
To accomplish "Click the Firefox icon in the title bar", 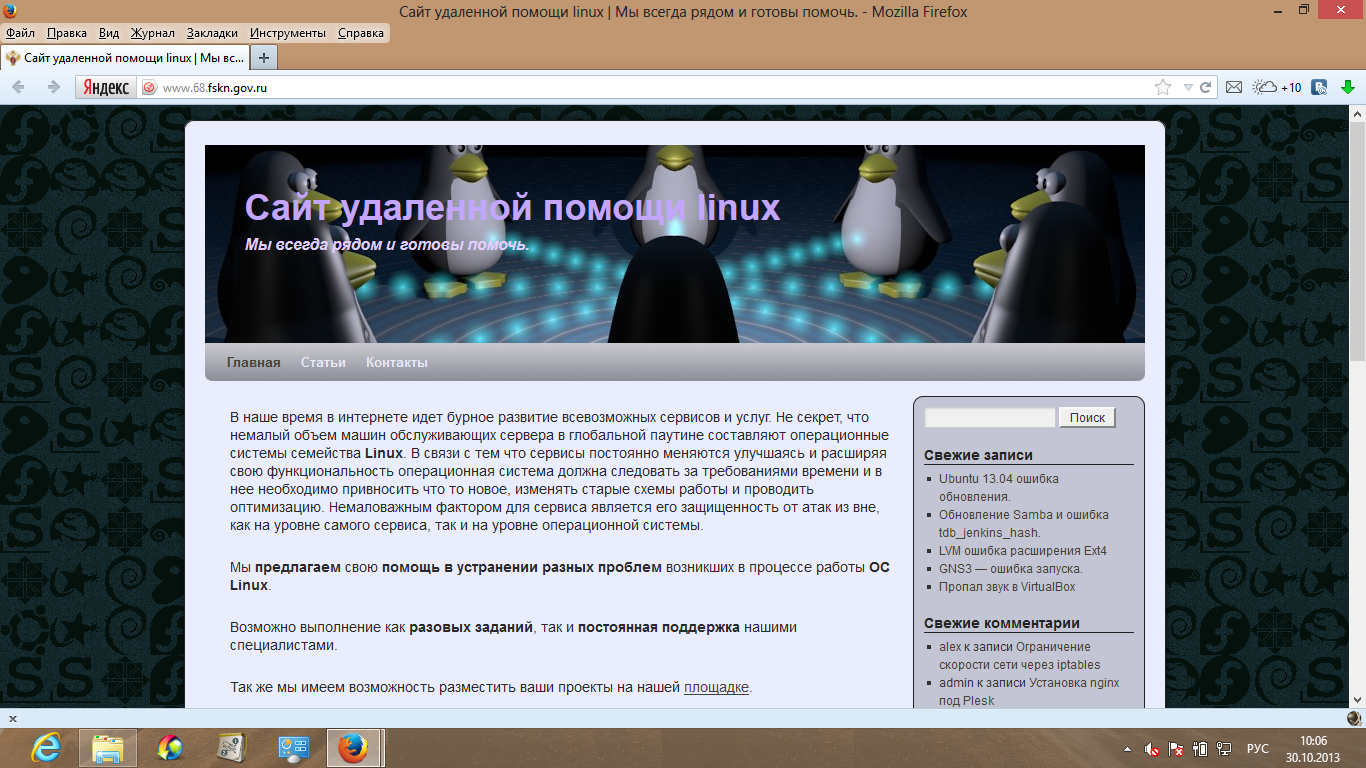I will (11, 11).
